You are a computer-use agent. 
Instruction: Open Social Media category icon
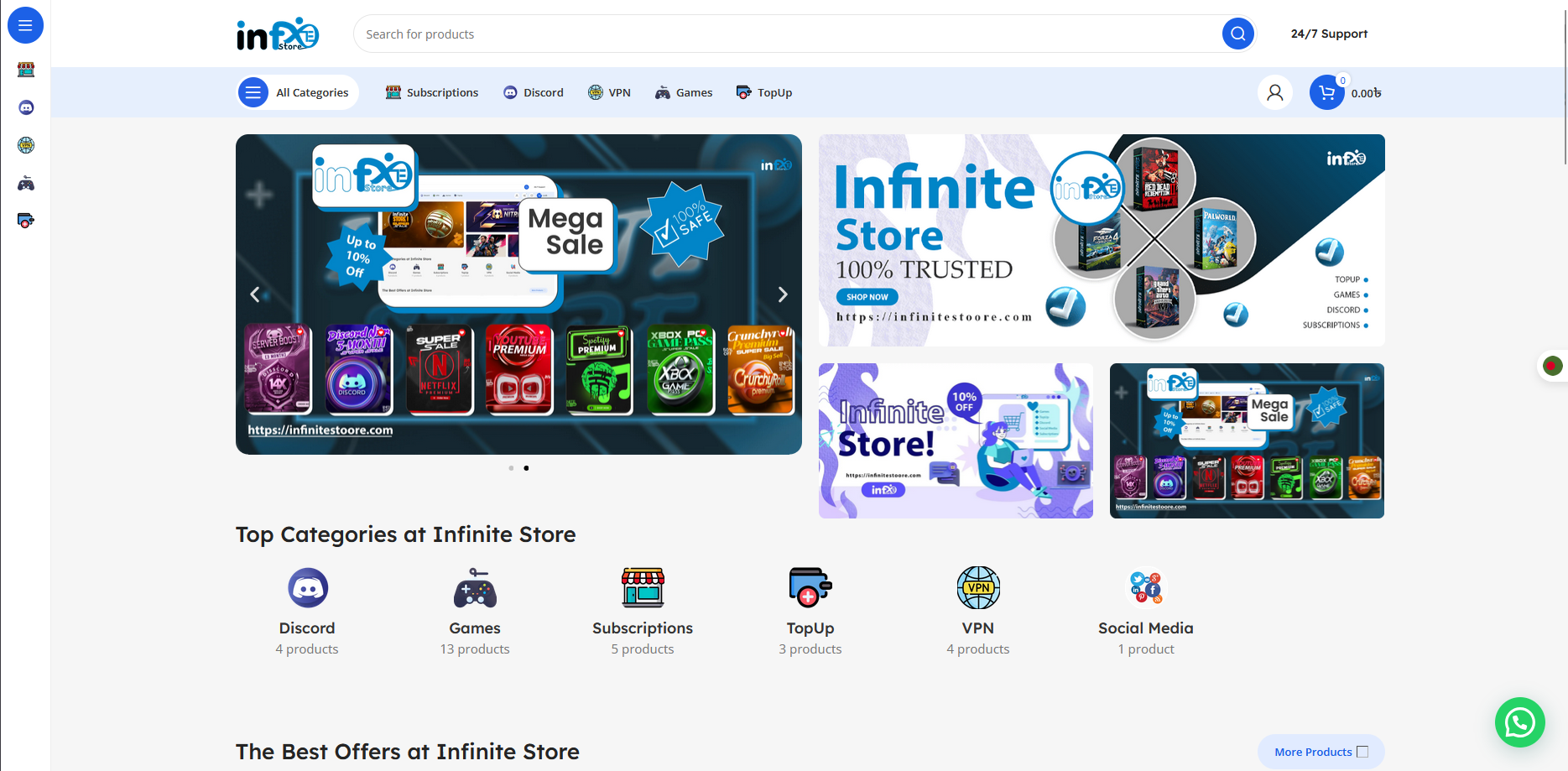point(1146,587)
